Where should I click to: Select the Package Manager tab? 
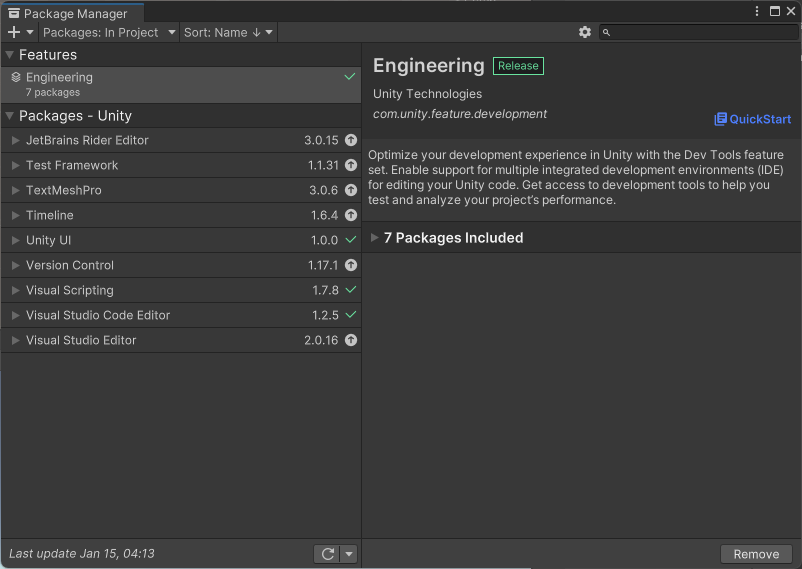point(73,13)
